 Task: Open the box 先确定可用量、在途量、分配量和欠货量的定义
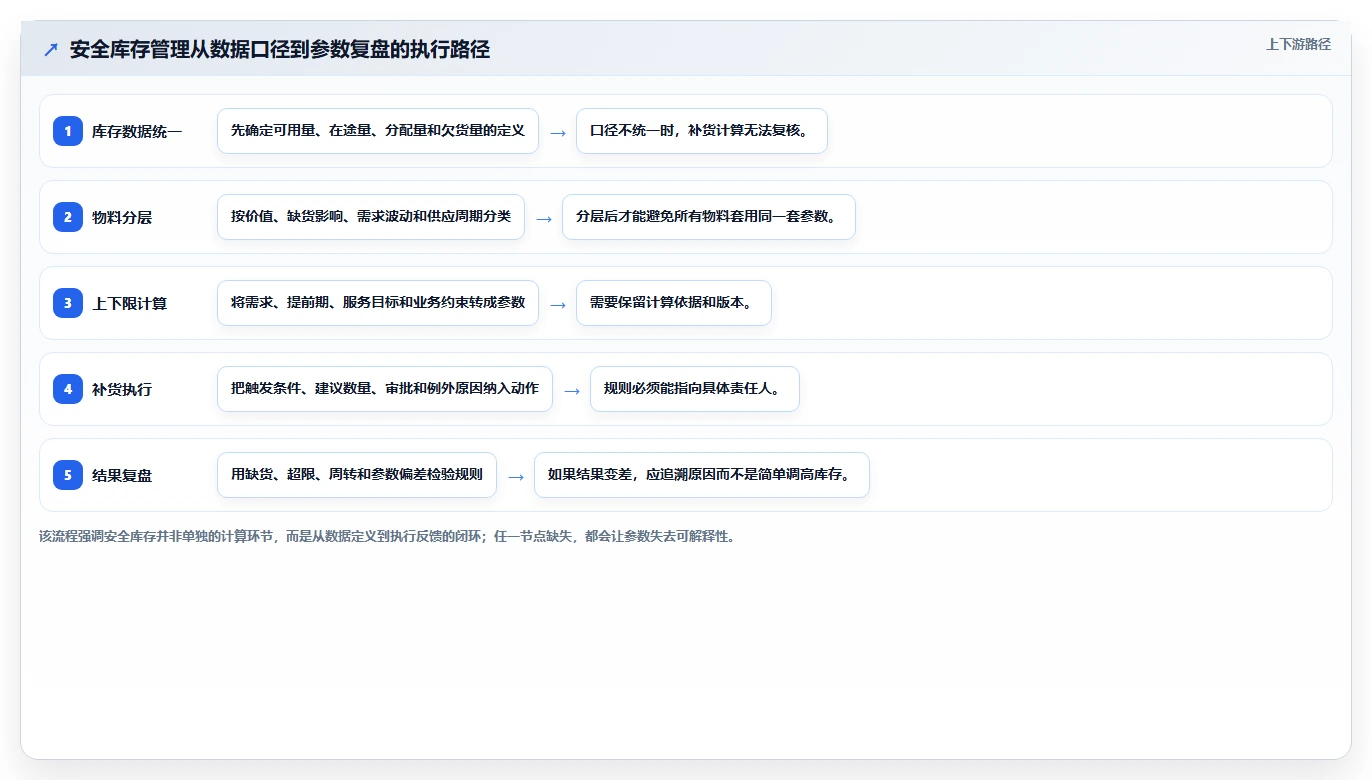(378, 131)
